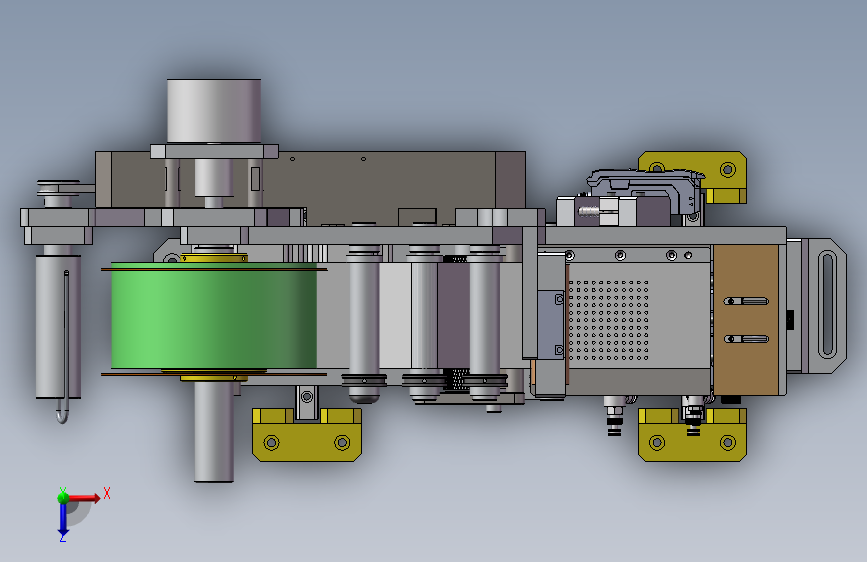Select the rightmost of the three guide rollers
The height and width of the screenshot is (562, 867).
coord(485,322)
